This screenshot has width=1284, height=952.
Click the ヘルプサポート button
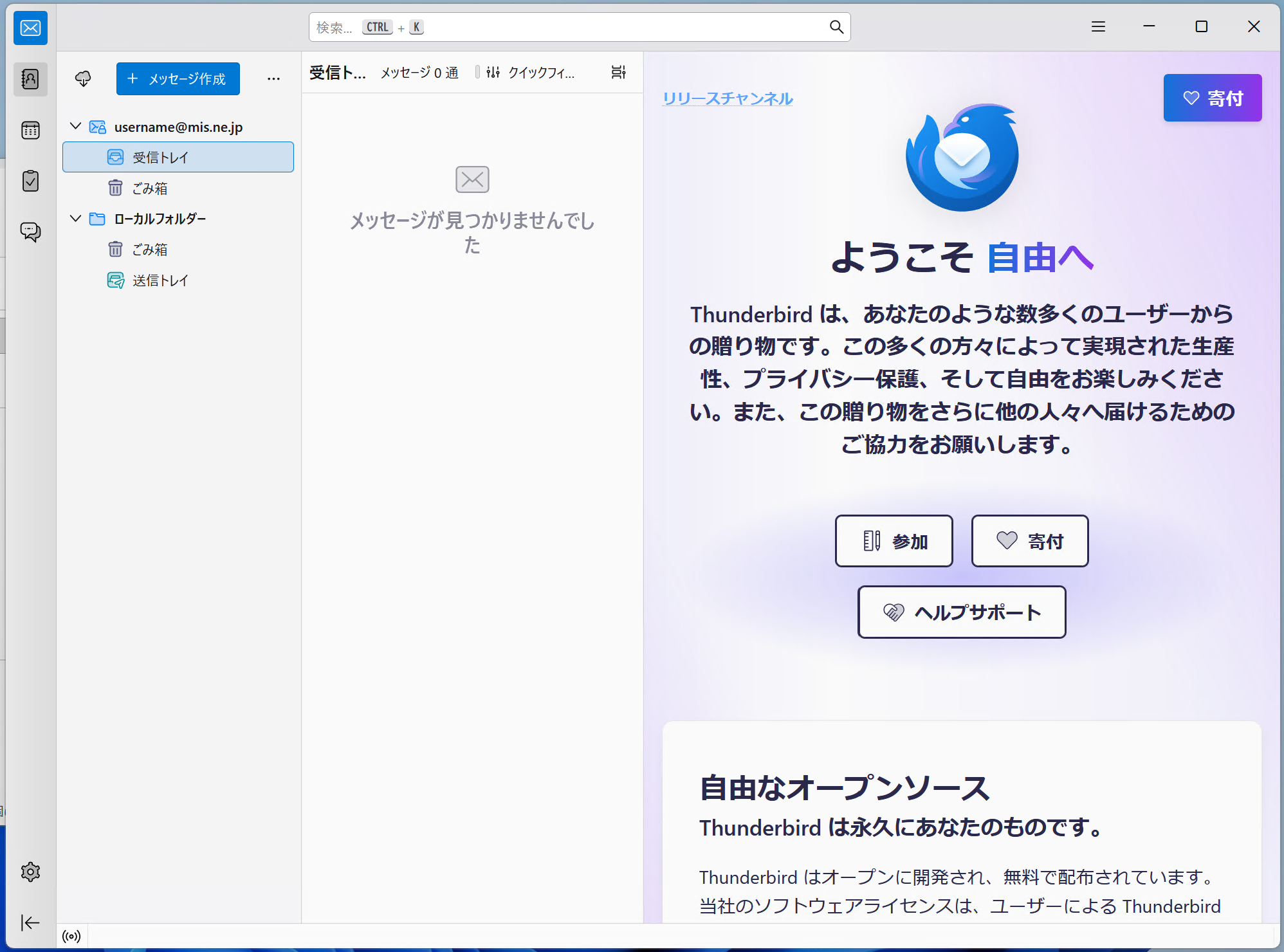[x=961, y=612]
